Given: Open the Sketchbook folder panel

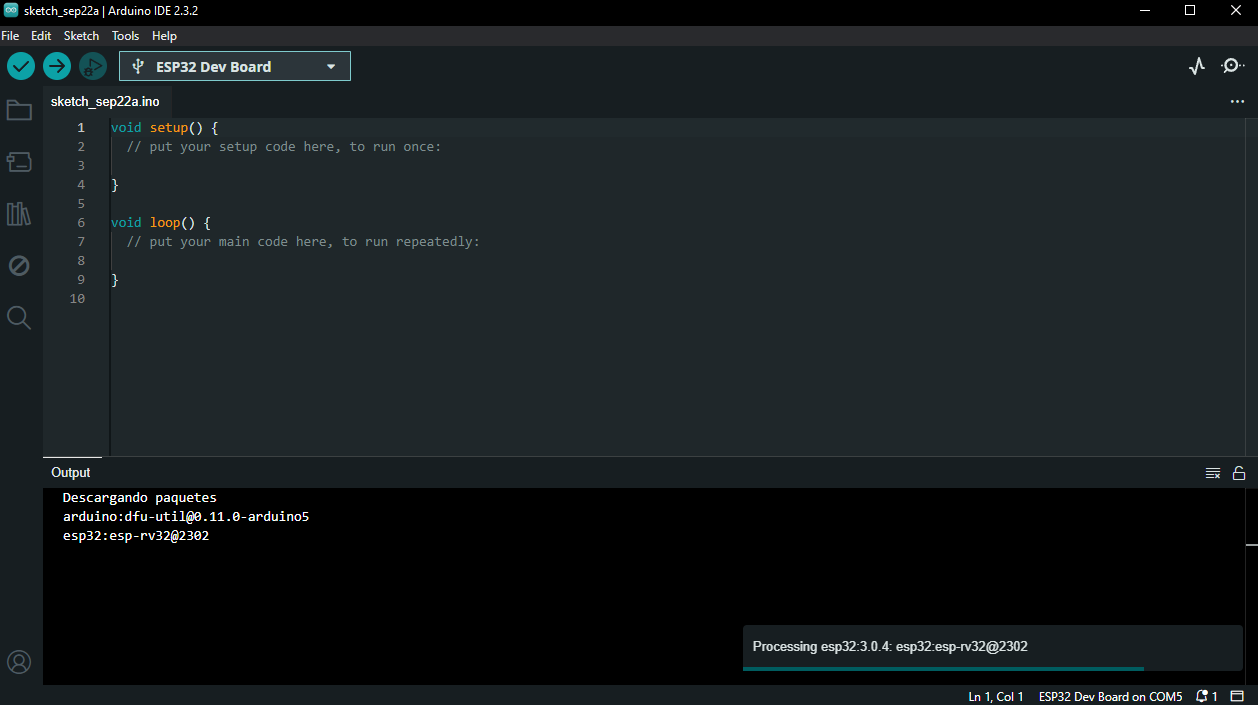Looking at the screenshot, I should (19, 110).
